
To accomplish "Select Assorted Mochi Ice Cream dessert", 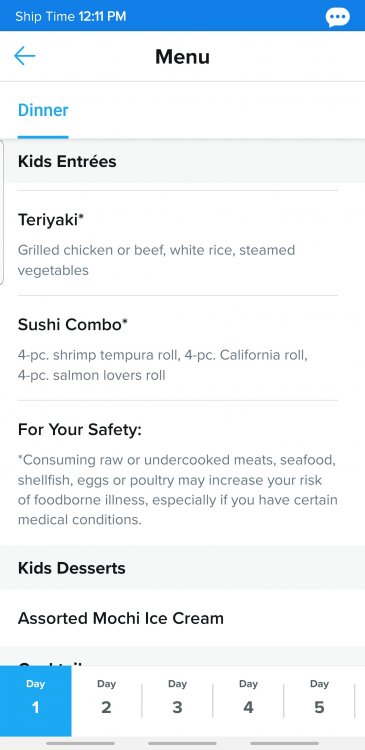I will pos(182,618).
